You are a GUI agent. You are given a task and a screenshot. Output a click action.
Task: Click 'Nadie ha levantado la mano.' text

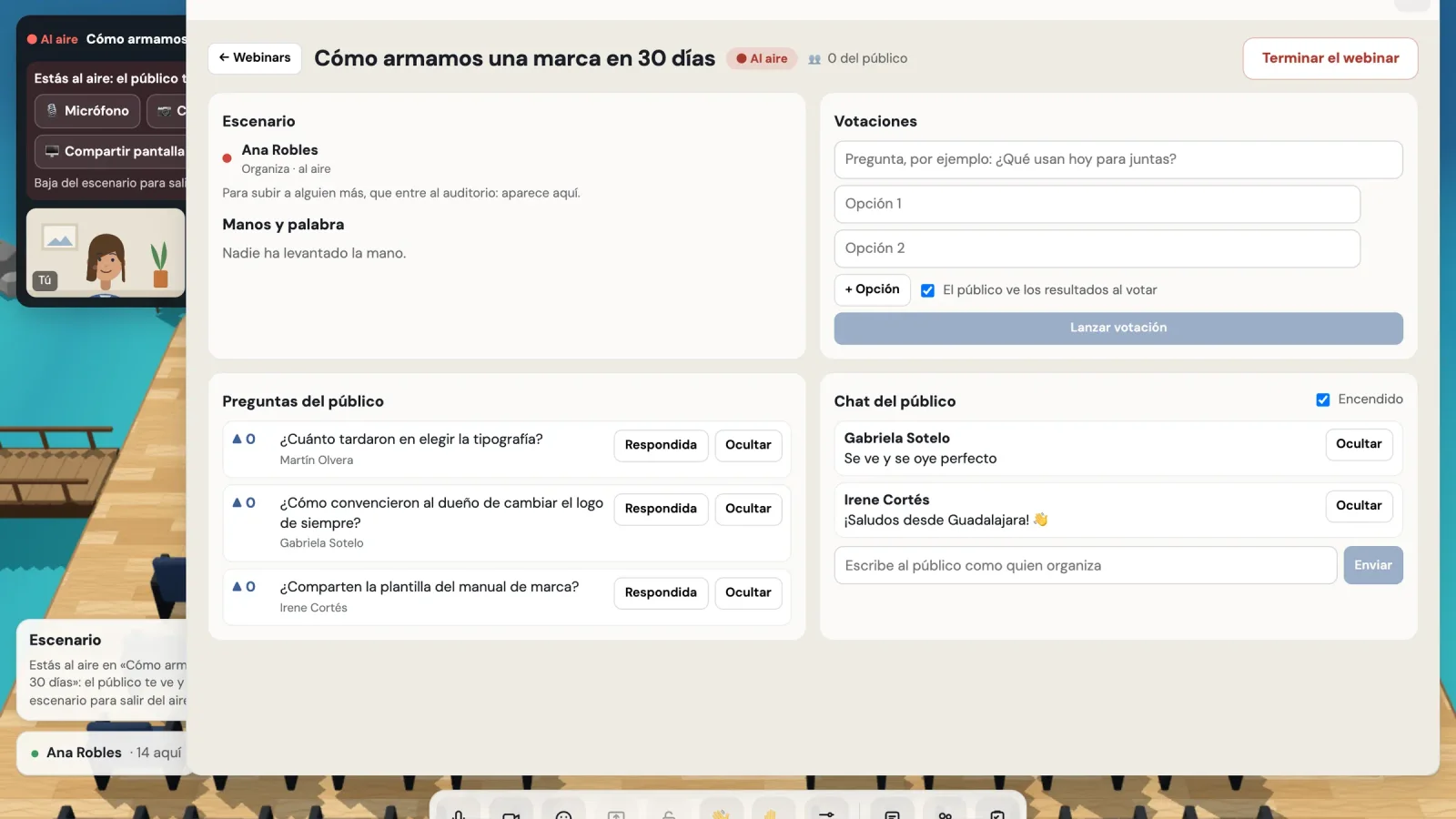click(x=314, y=253)
